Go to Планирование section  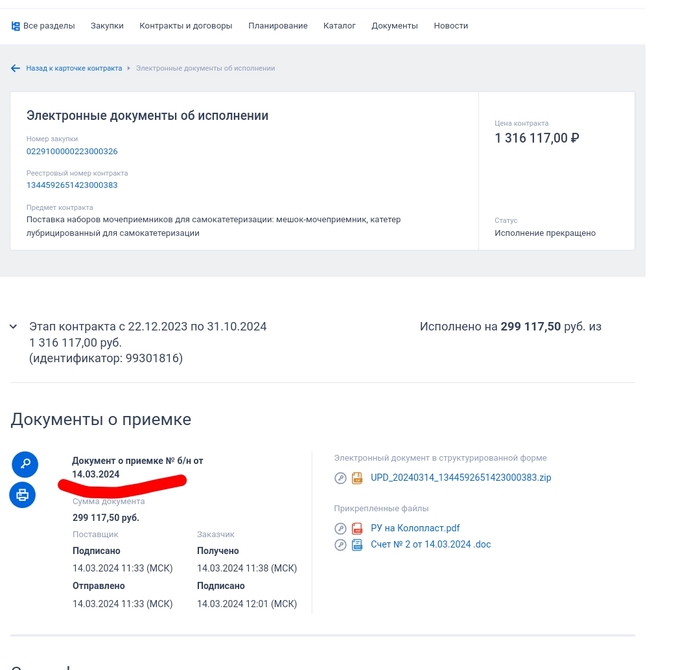[x=278, y=26]
